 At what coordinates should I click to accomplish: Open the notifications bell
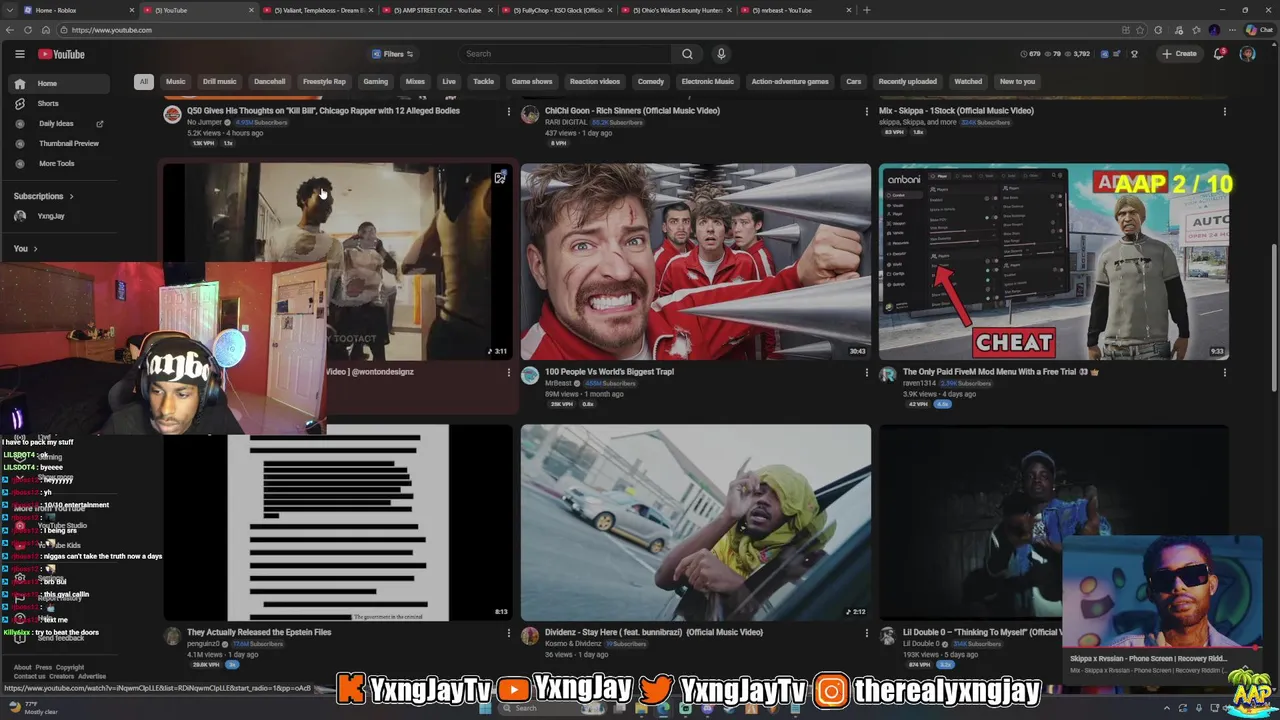(1218, 54)
